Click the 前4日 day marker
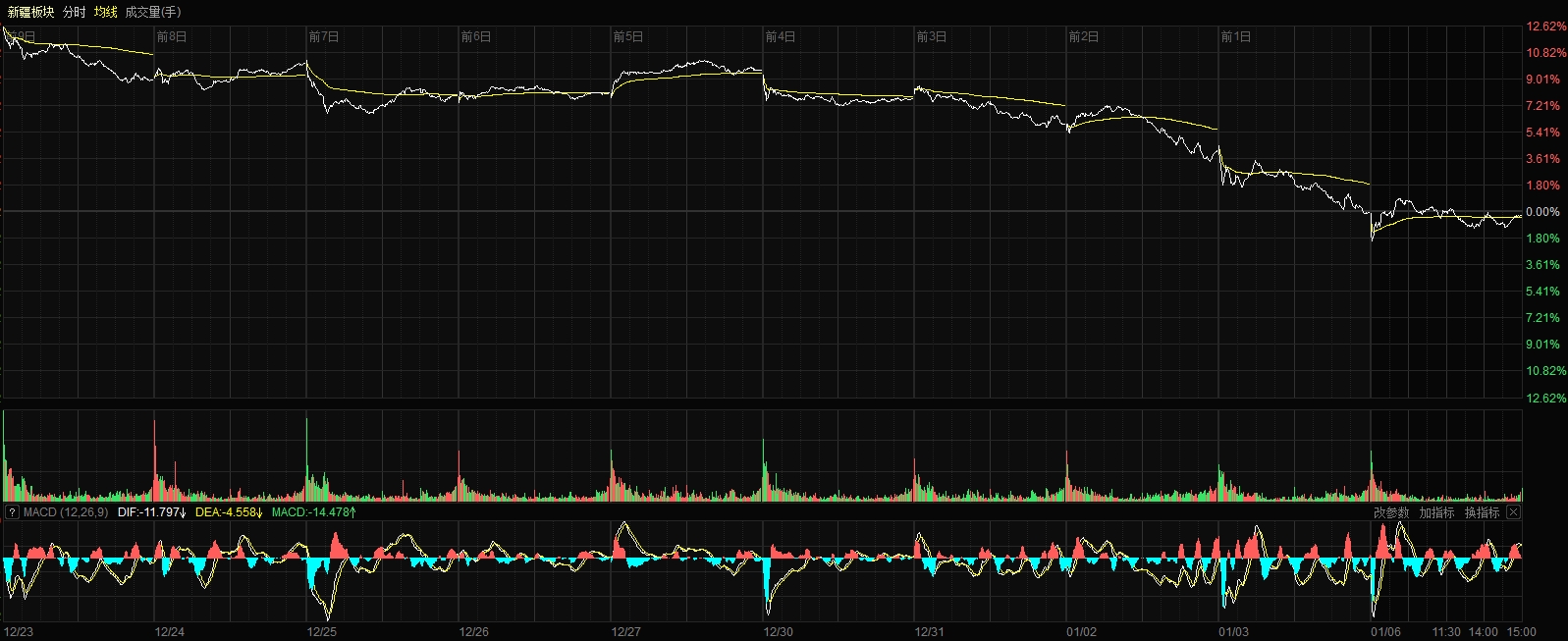1568x641 pixels. click(x=781, y=36)
